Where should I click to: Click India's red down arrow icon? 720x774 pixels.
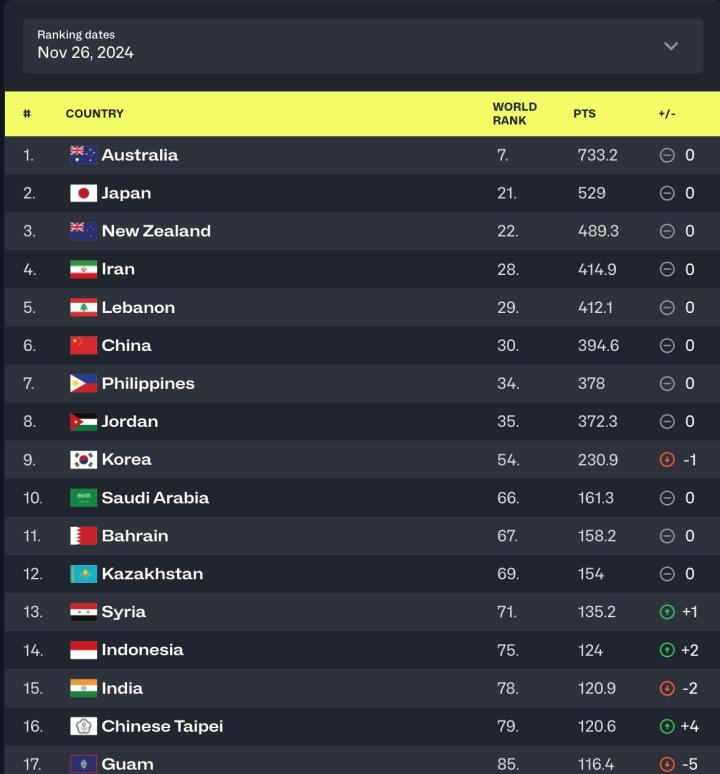(x=667, y=688)
